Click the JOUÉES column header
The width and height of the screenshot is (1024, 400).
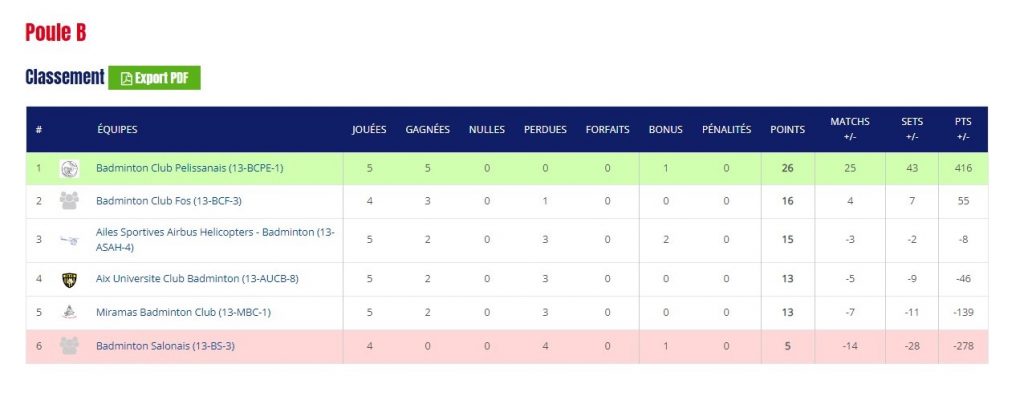(369, 129)
